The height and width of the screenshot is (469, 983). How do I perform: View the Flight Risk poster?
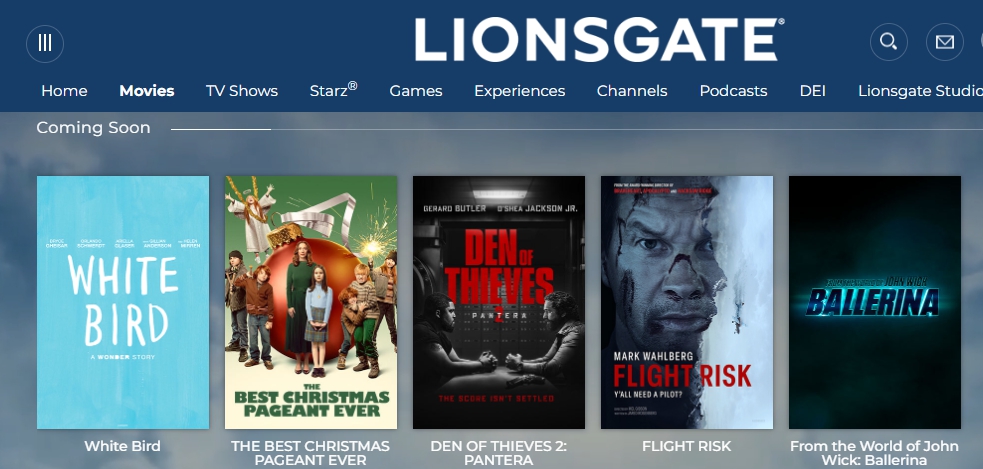687,302
